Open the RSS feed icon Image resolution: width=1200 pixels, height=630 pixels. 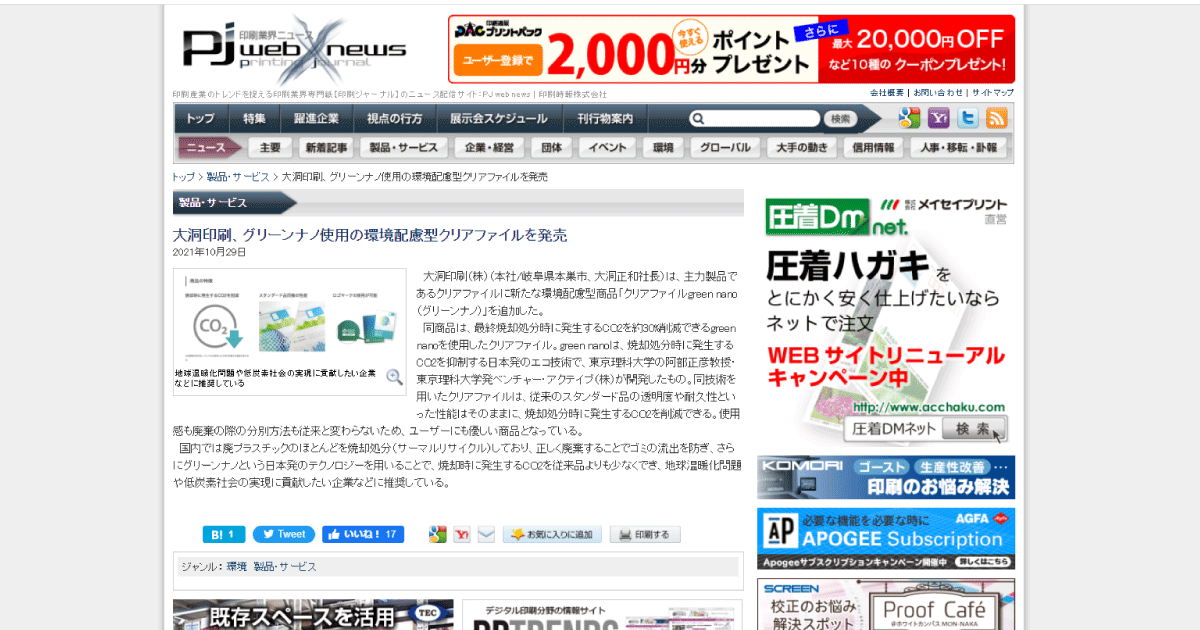pos(996,118)
